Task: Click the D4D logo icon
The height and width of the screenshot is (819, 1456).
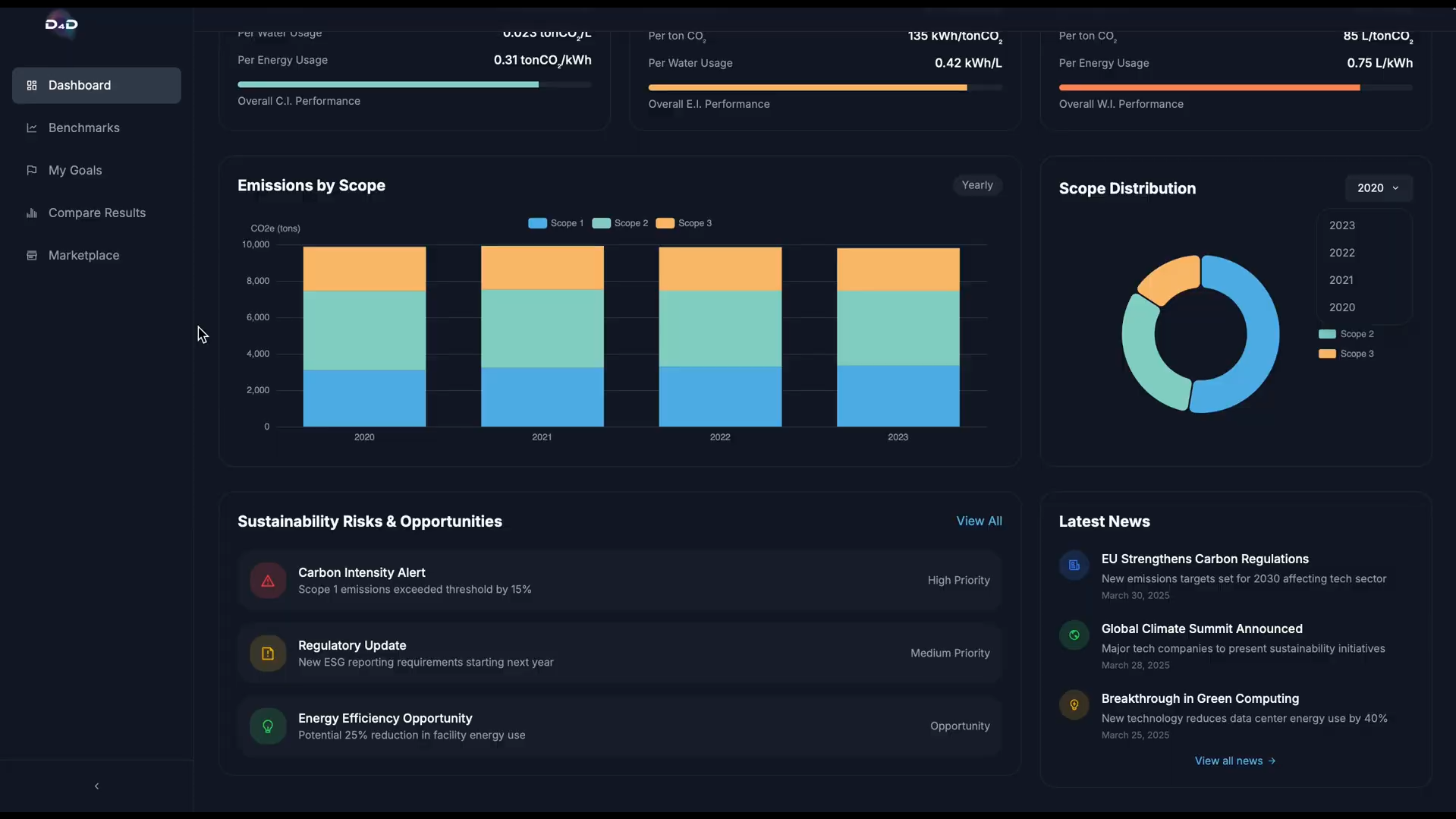Action: click(61, 24)
